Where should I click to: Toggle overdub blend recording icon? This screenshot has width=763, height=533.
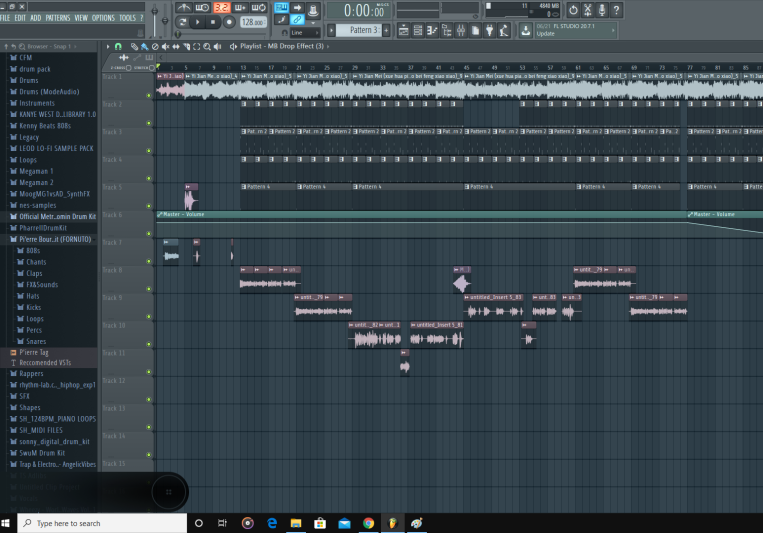240,7
